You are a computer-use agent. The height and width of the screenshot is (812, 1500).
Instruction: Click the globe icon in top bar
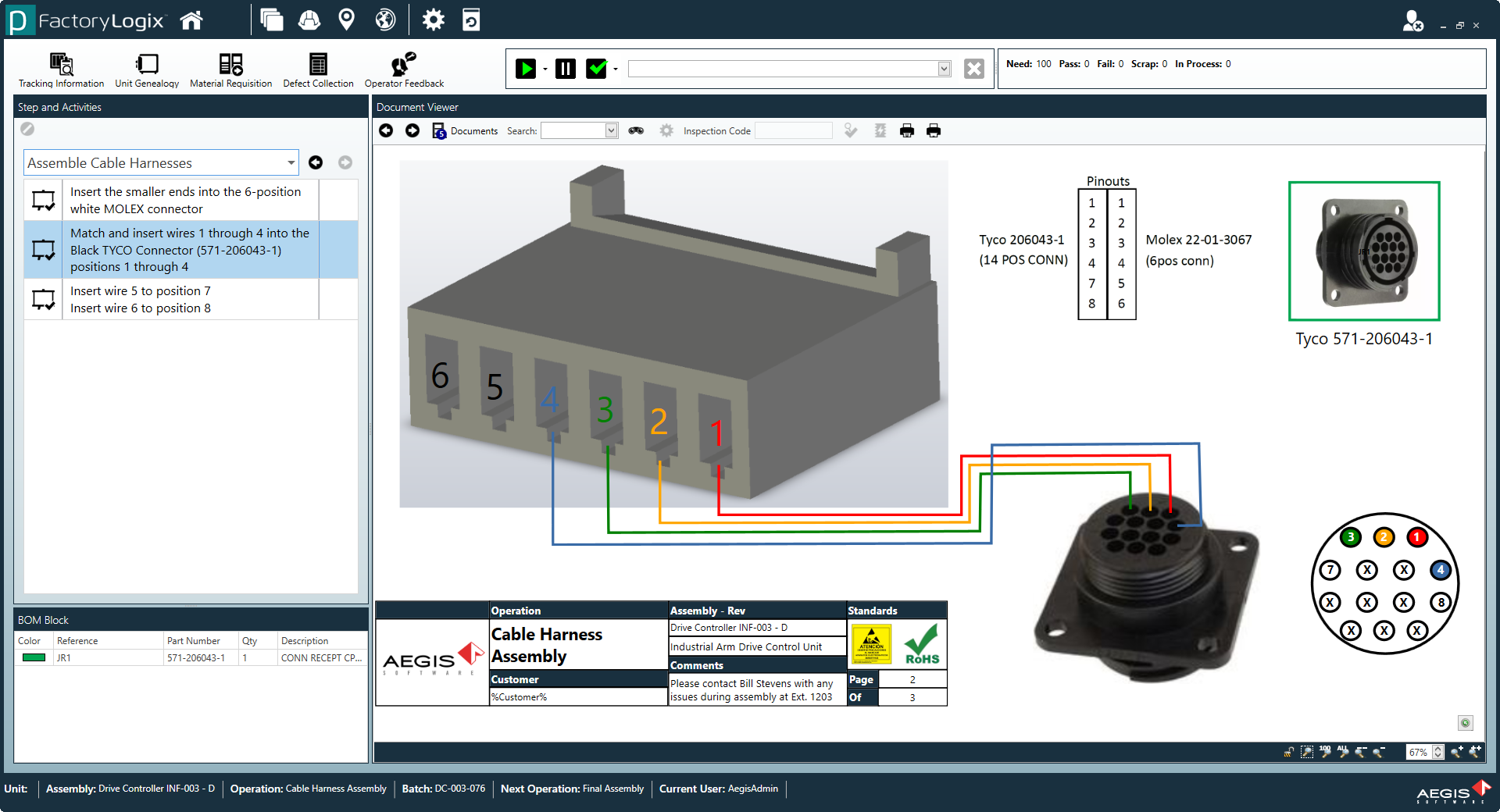(x=385, y=20)
